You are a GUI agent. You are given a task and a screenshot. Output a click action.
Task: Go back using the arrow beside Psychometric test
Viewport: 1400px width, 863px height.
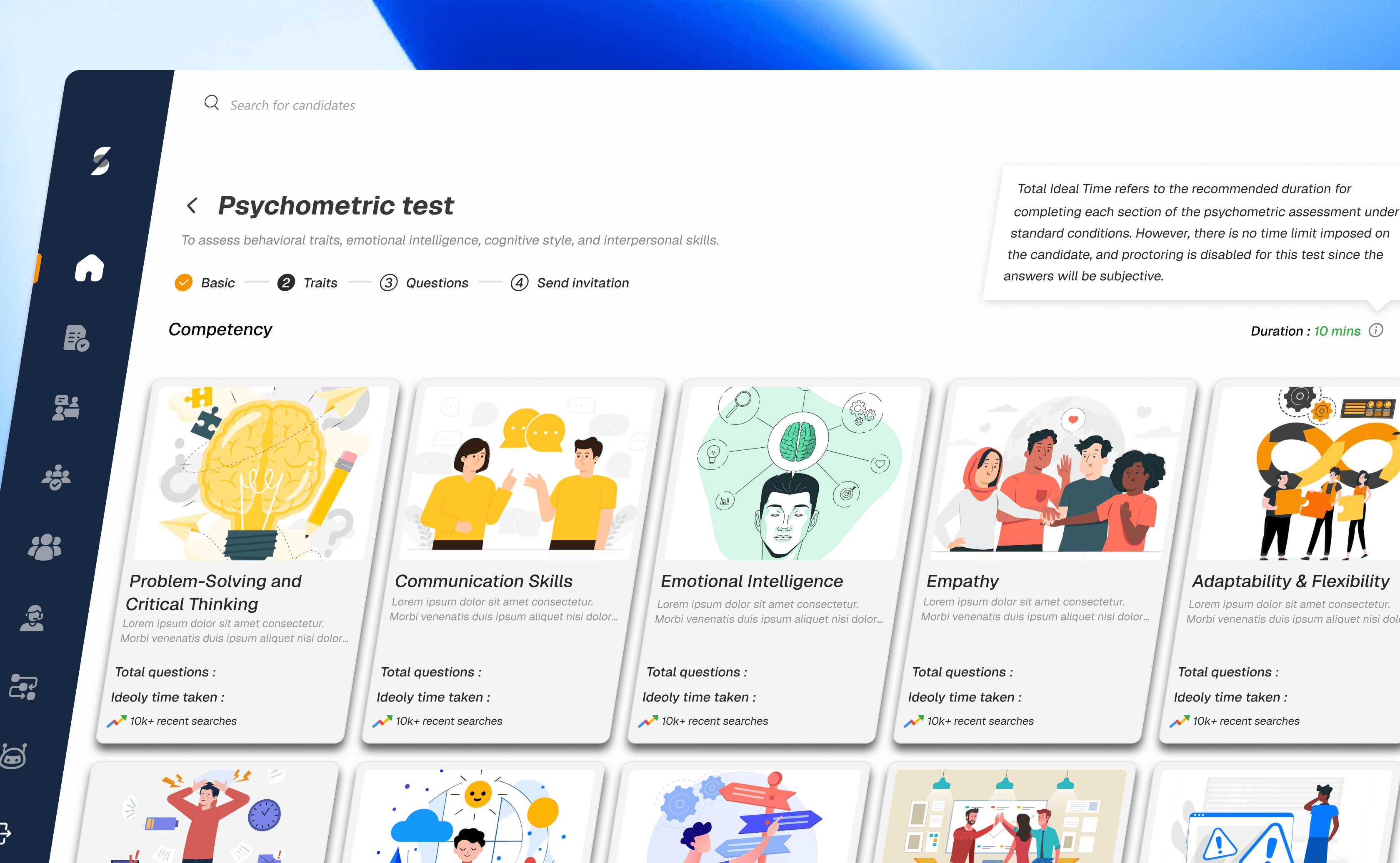(191, 205)
